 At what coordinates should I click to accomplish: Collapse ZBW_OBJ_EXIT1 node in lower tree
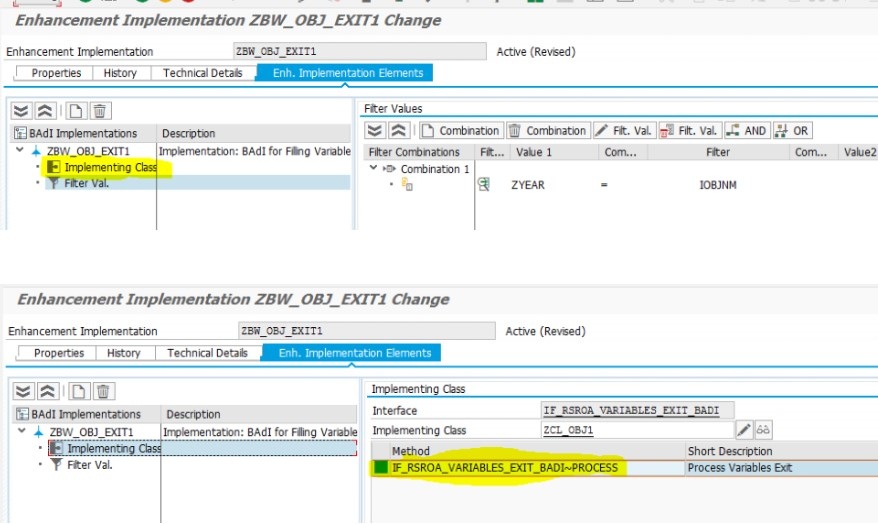click(22, 431)
